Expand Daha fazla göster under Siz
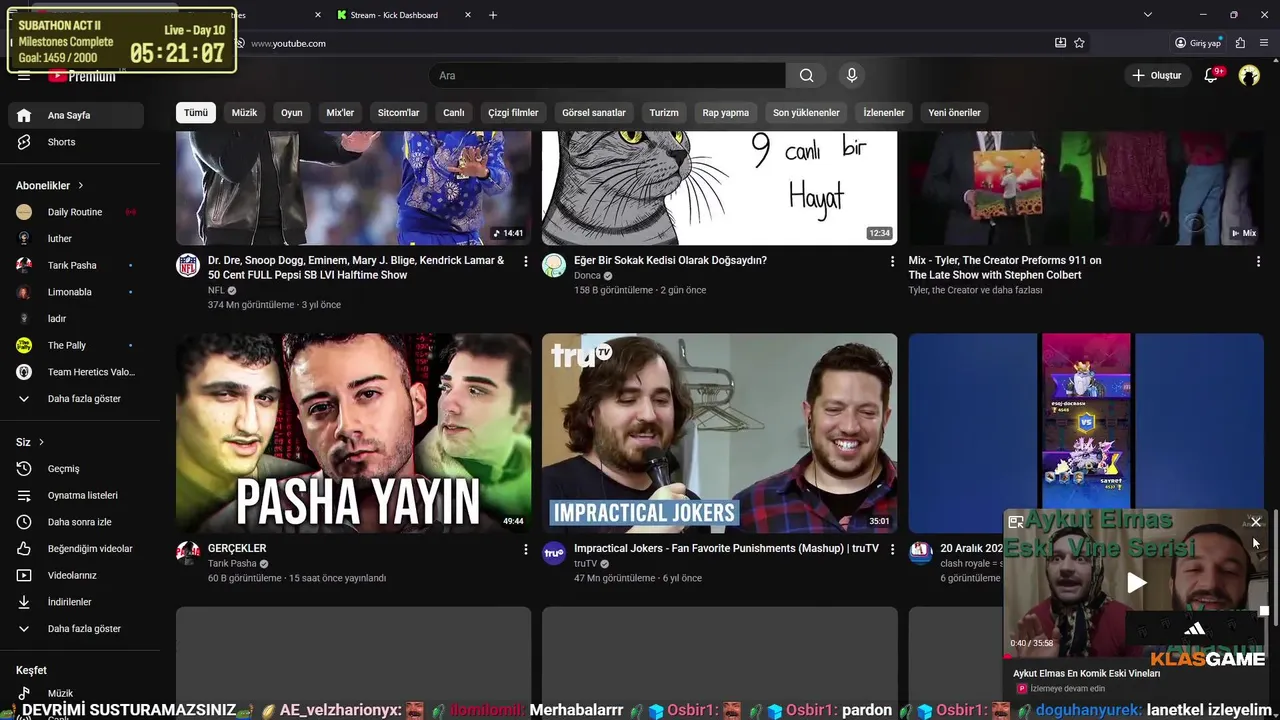The width and height of the screenshot is (1280, 720). [x=76, y=629]
